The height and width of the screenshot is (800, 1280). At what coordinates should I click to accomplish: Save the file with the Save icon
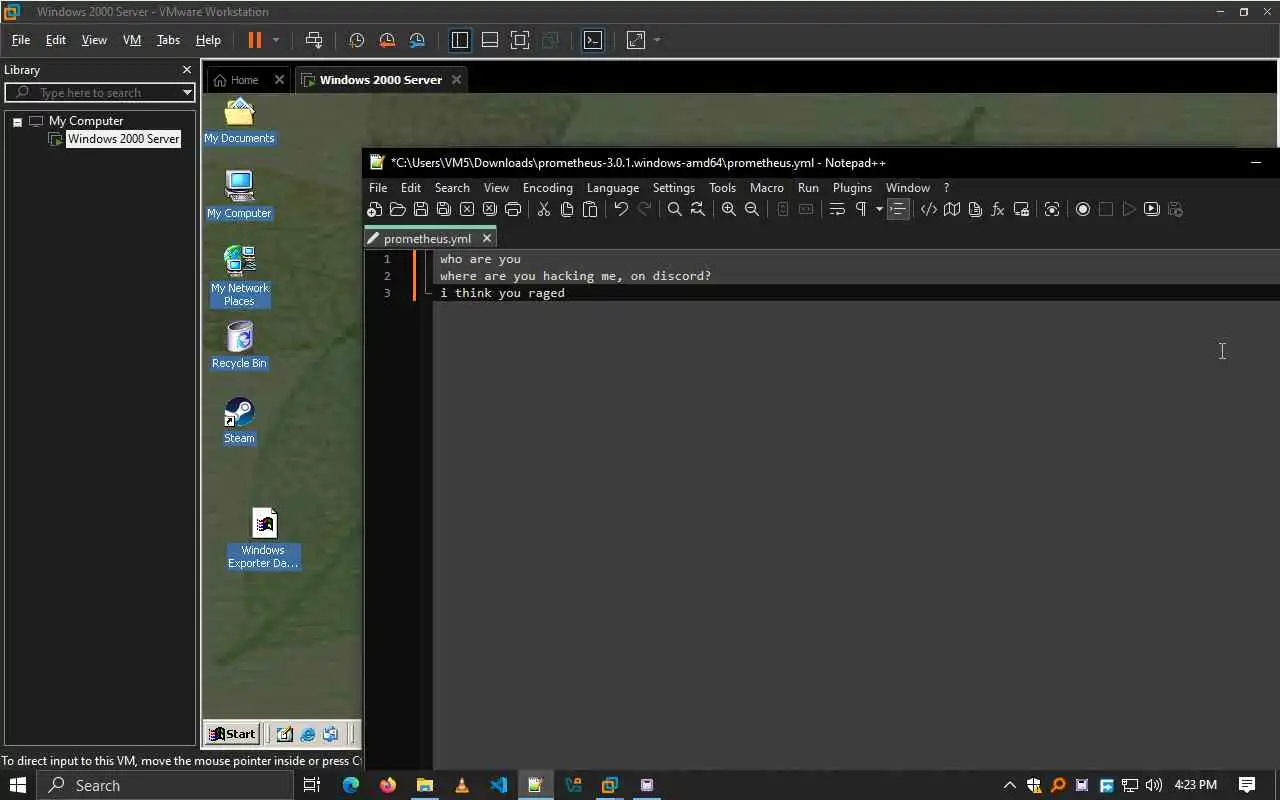tap(420, 209)
